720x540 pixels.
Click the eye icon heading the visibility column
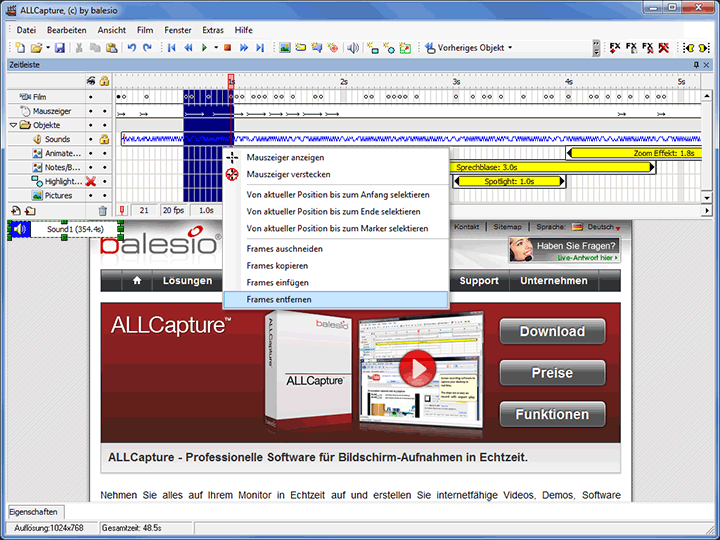point(91,81)
